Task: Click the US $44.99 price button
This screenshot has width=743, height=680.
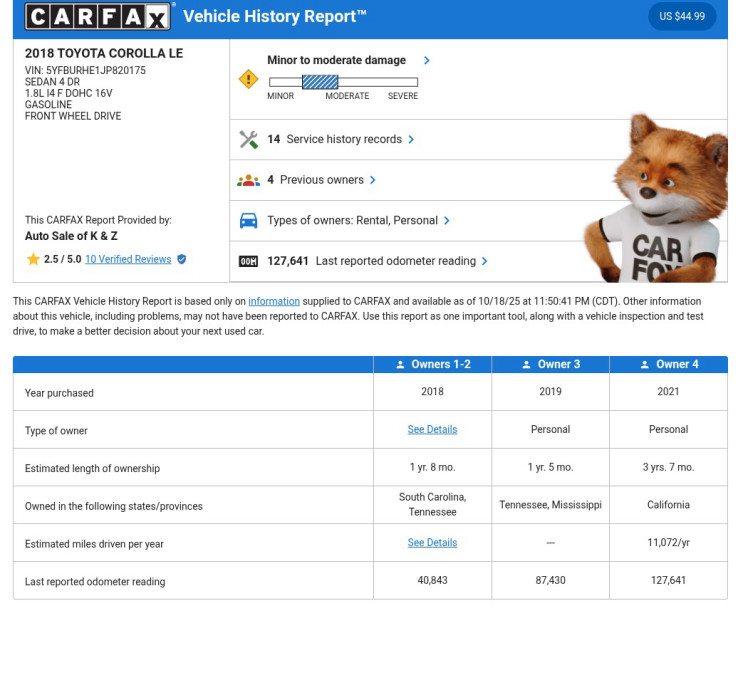Action: click(682, 17)
